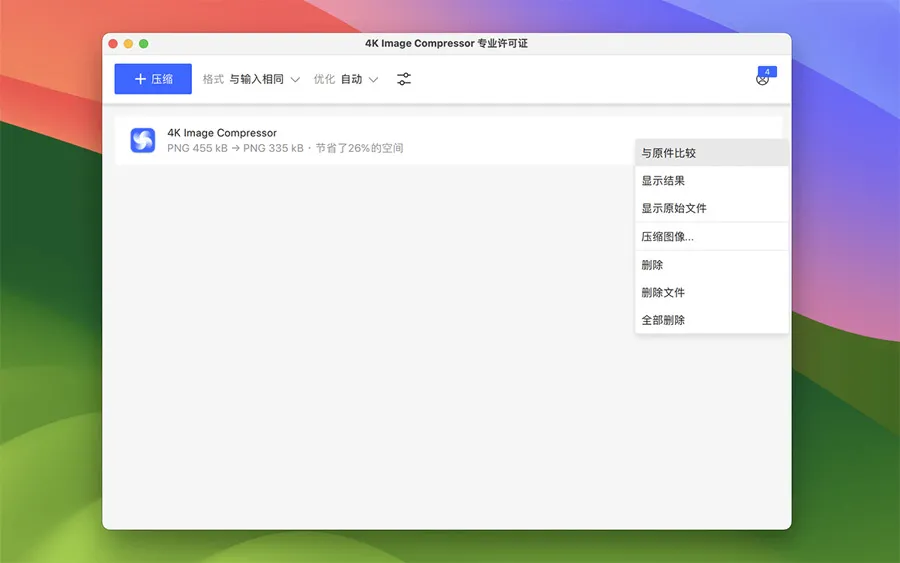Click the blue badge showing 4
Image resolution: width=900 pixels, height=563 pixels.
[x=767, y=71]
